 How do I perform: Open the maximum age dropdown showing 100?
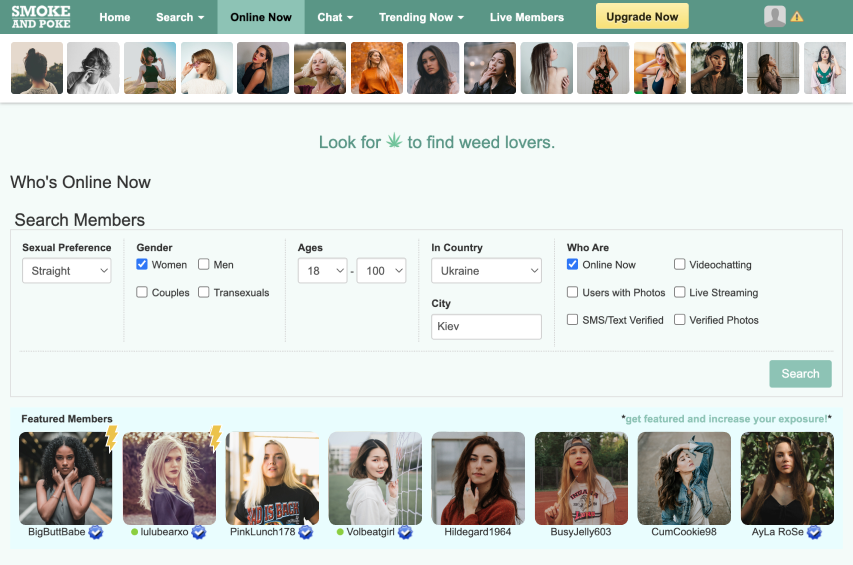[x=381, y=271]
